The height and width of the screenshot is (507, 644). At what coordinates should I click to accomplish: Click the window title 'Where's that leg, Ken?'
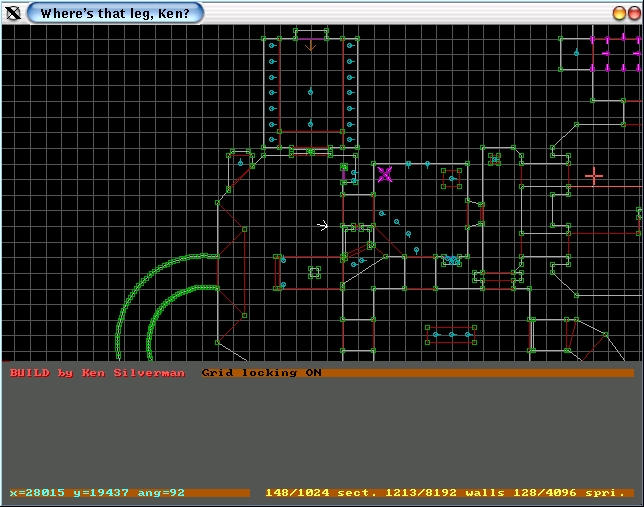click(115, 14)
